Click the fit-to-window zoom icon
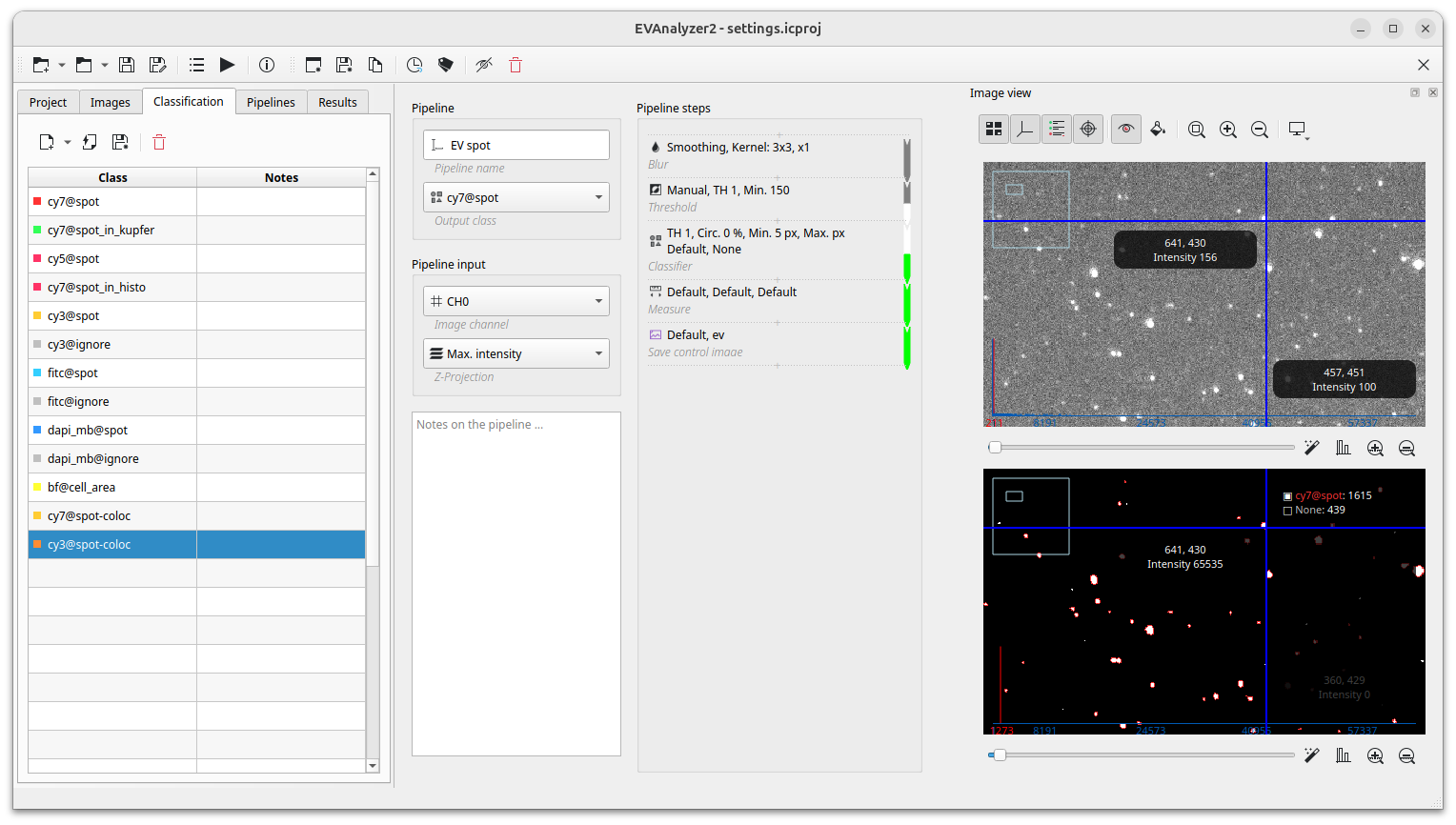1456x825 pixels. point(1197,129)
